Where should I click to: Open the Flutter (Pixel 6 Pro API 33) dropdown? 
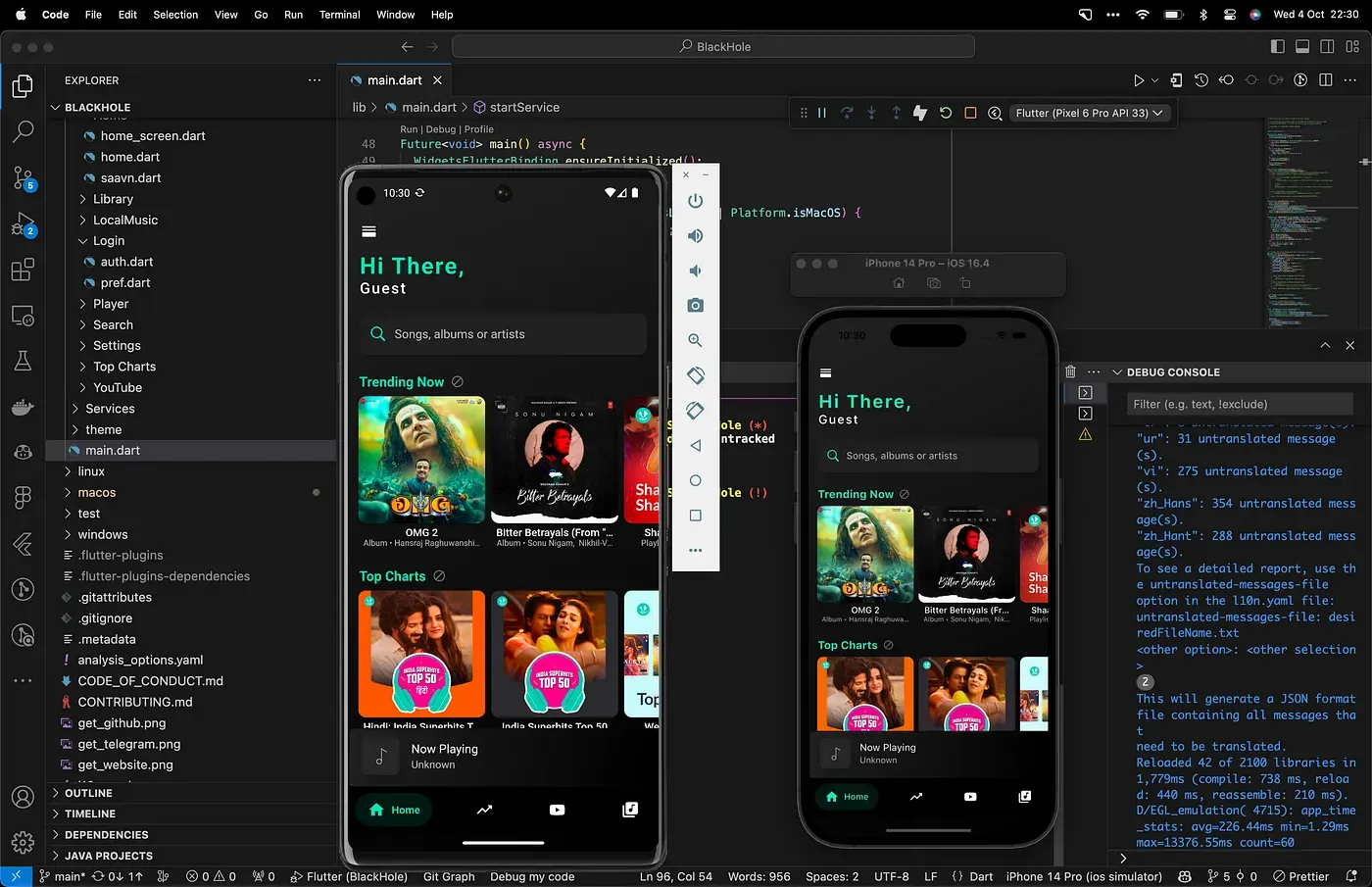pyautogui.click(x=1089, y=113)
